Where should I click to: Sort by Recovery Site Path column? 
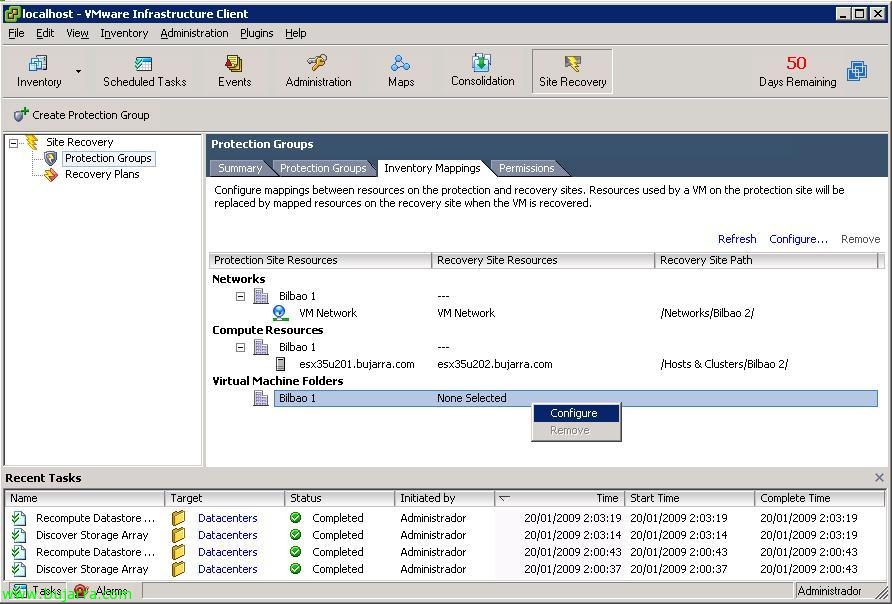coord(766,260)
